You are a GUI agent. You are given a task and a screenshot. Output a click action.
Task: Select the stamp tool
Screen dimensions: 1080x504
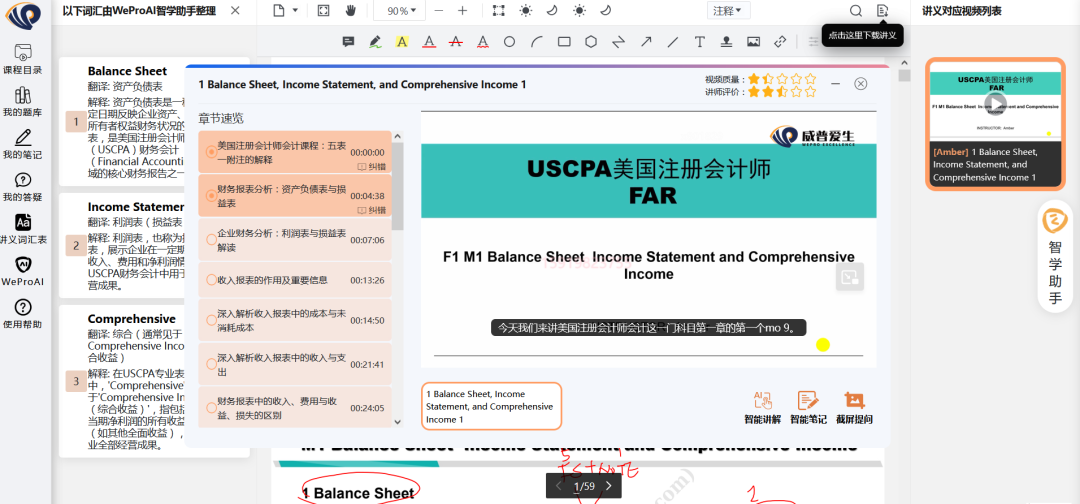coord(726,42)
